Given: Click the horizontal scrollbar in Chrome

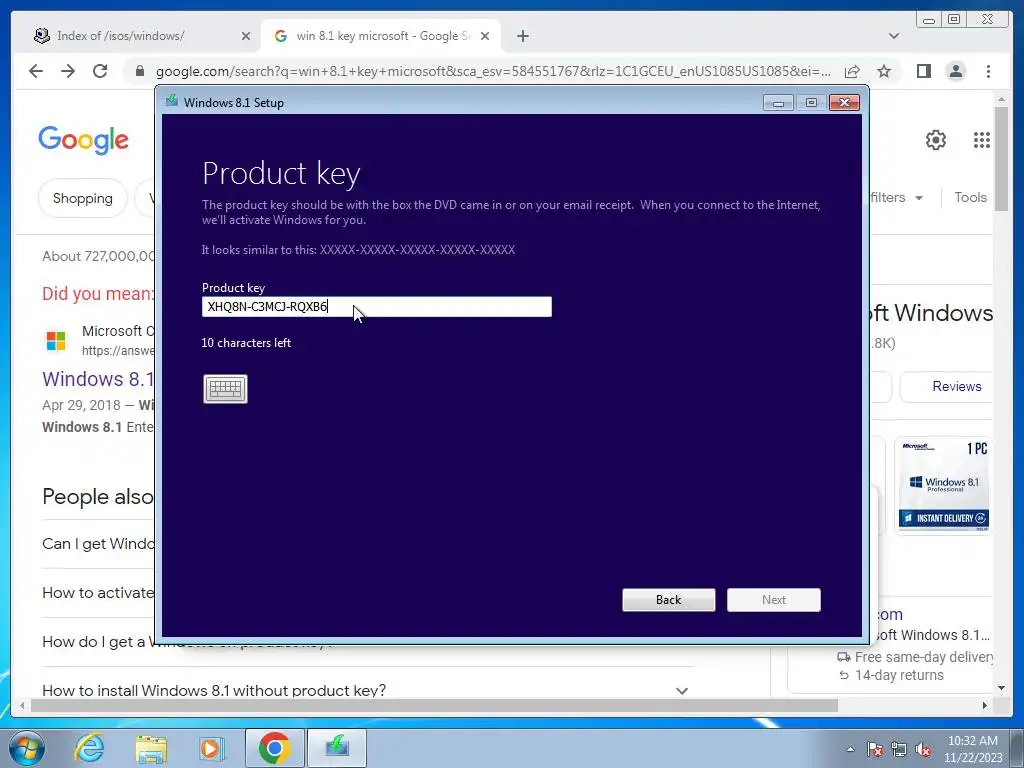Looking at the screenshot, I should [x=434, y=705].
